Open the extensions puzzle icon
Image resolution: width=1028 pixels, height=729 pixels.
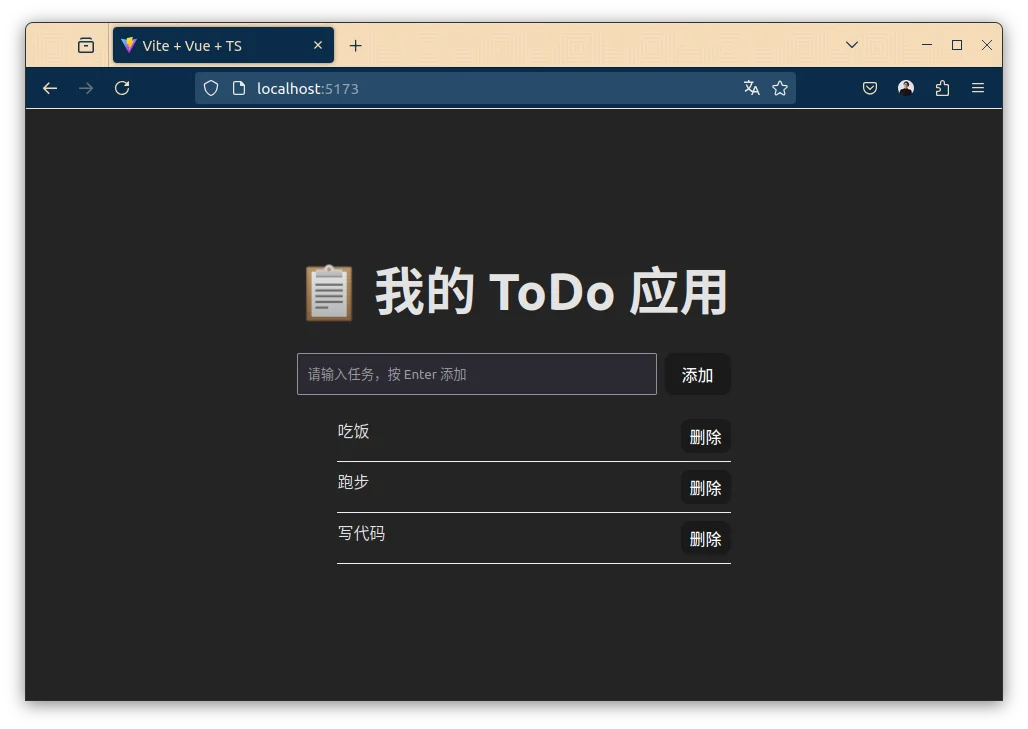(942, 88)
